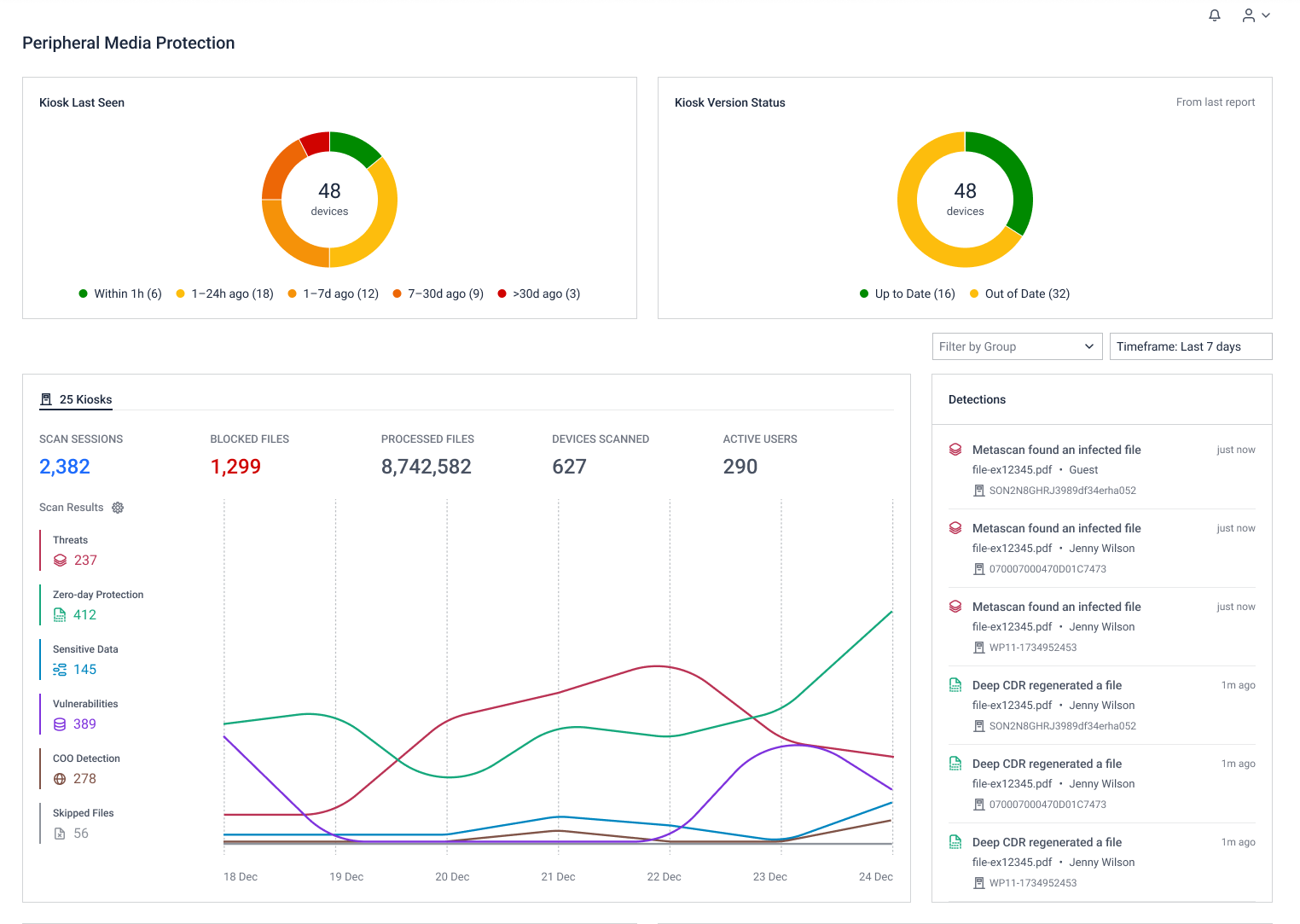Viewport: 1300px width, 924px height.
Task: Click the Threats scan result icon
Action: (x=60, y=560)
